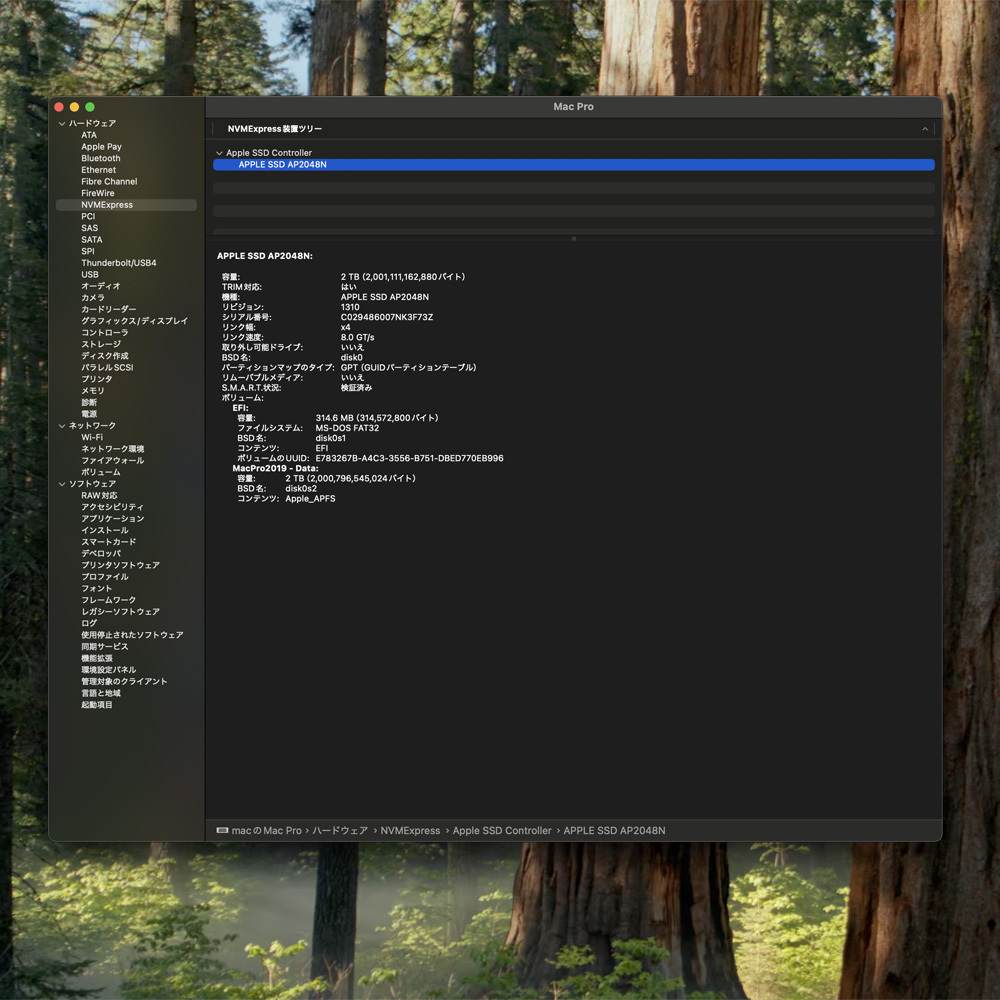Image resolution: width=1000 pixels, height=1000 pixels.
Task: Click NVMExpress in the bottom path bar
Action: 410,830
